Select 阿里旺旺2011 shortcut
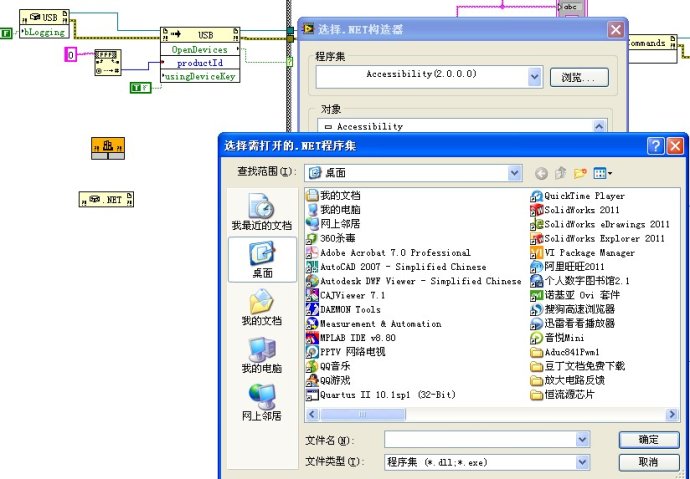Screen dimensions: 690x479 pyautogui.click(x=567, y=267)
